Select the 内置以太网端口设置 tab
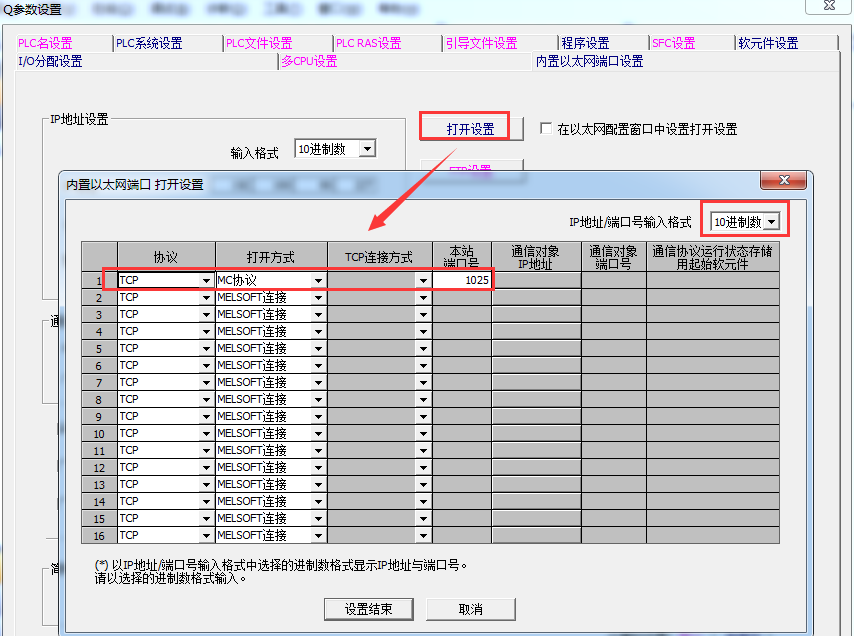Screen dimensions: 854x636 point(590,61)
